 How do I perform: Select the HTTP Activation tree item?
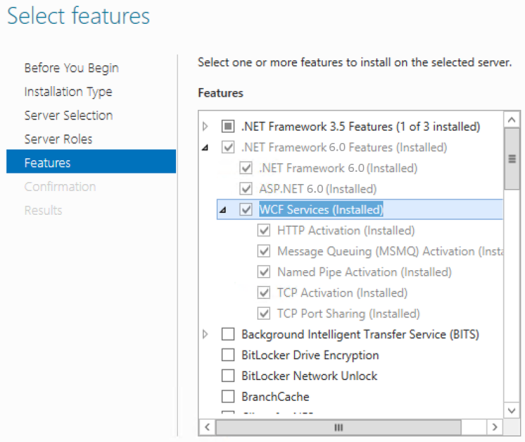(x=346, y=231)
